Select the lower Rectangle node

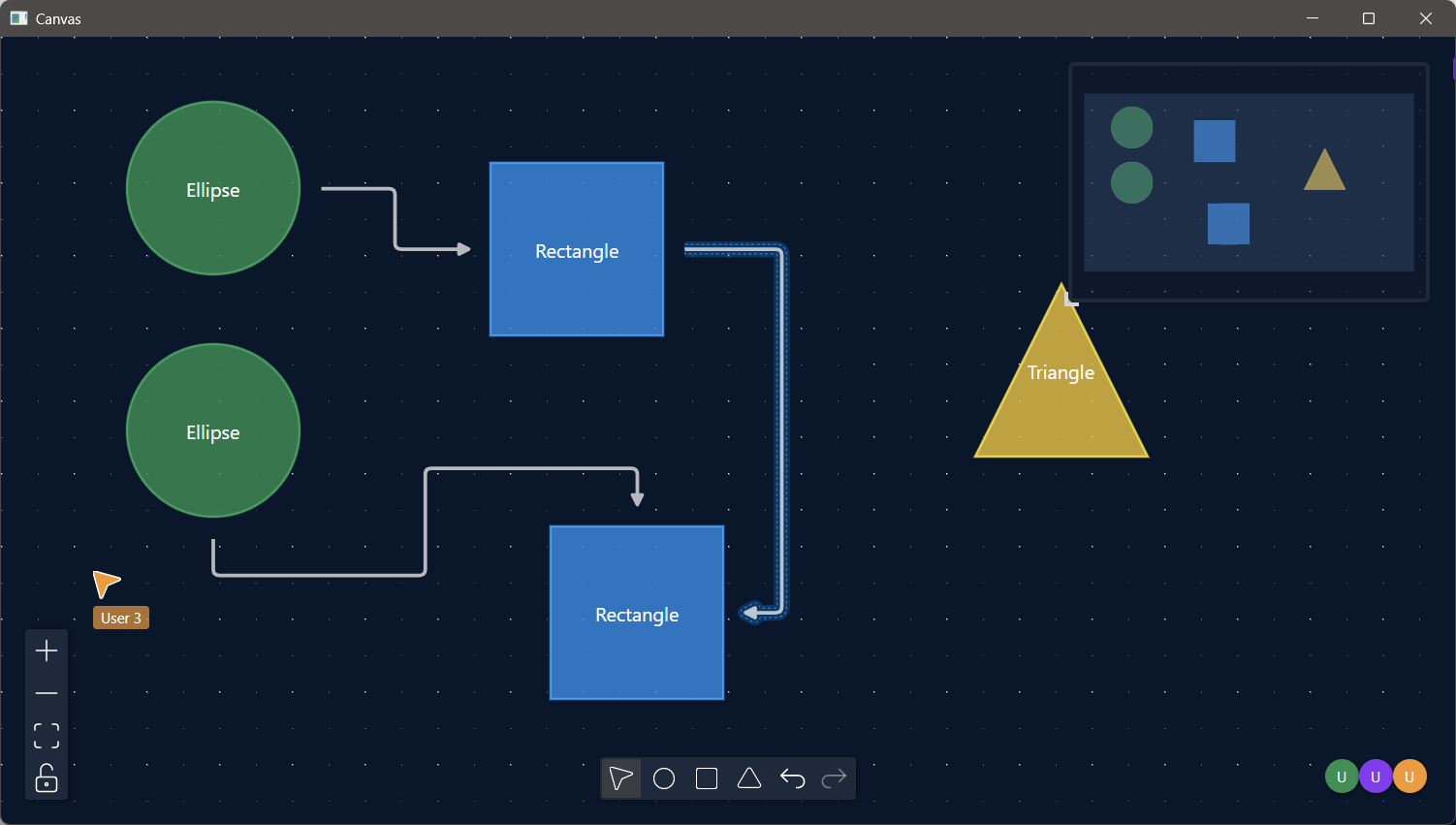tap(637, 613)
